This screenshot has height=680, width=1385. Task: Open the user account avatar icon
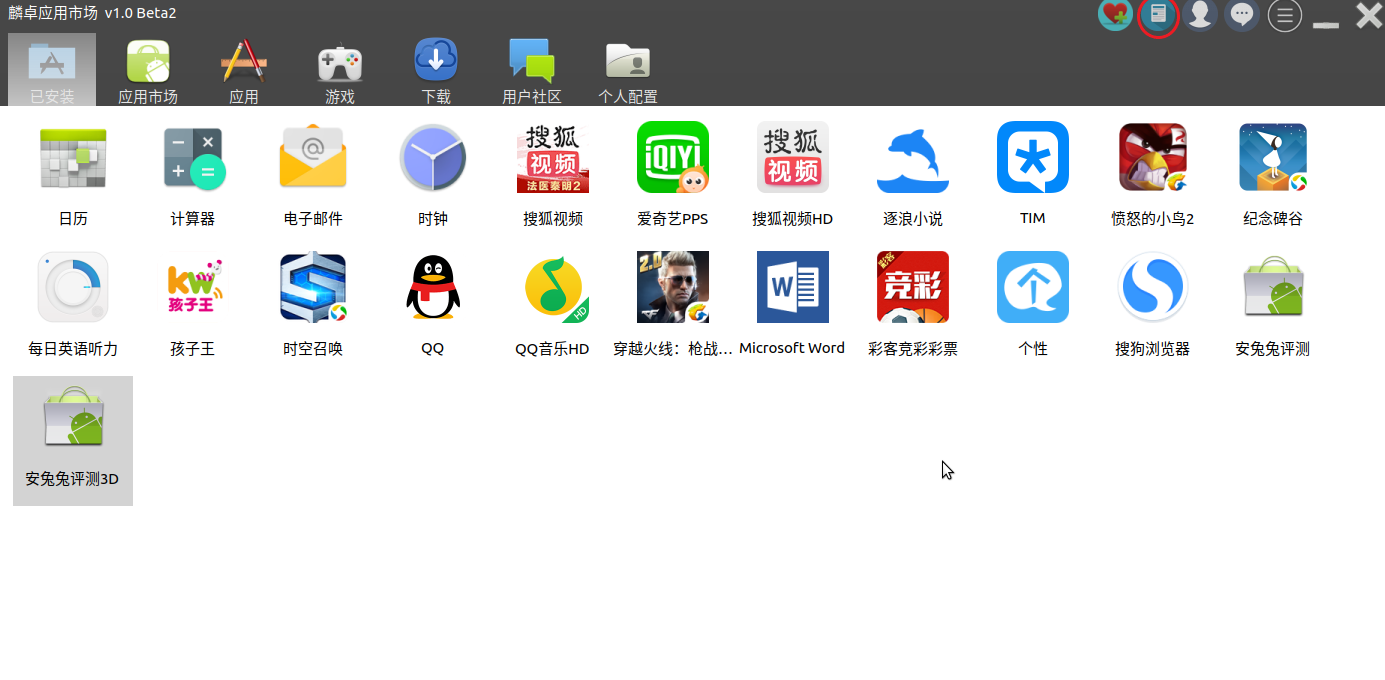[x=1199, y=15]
